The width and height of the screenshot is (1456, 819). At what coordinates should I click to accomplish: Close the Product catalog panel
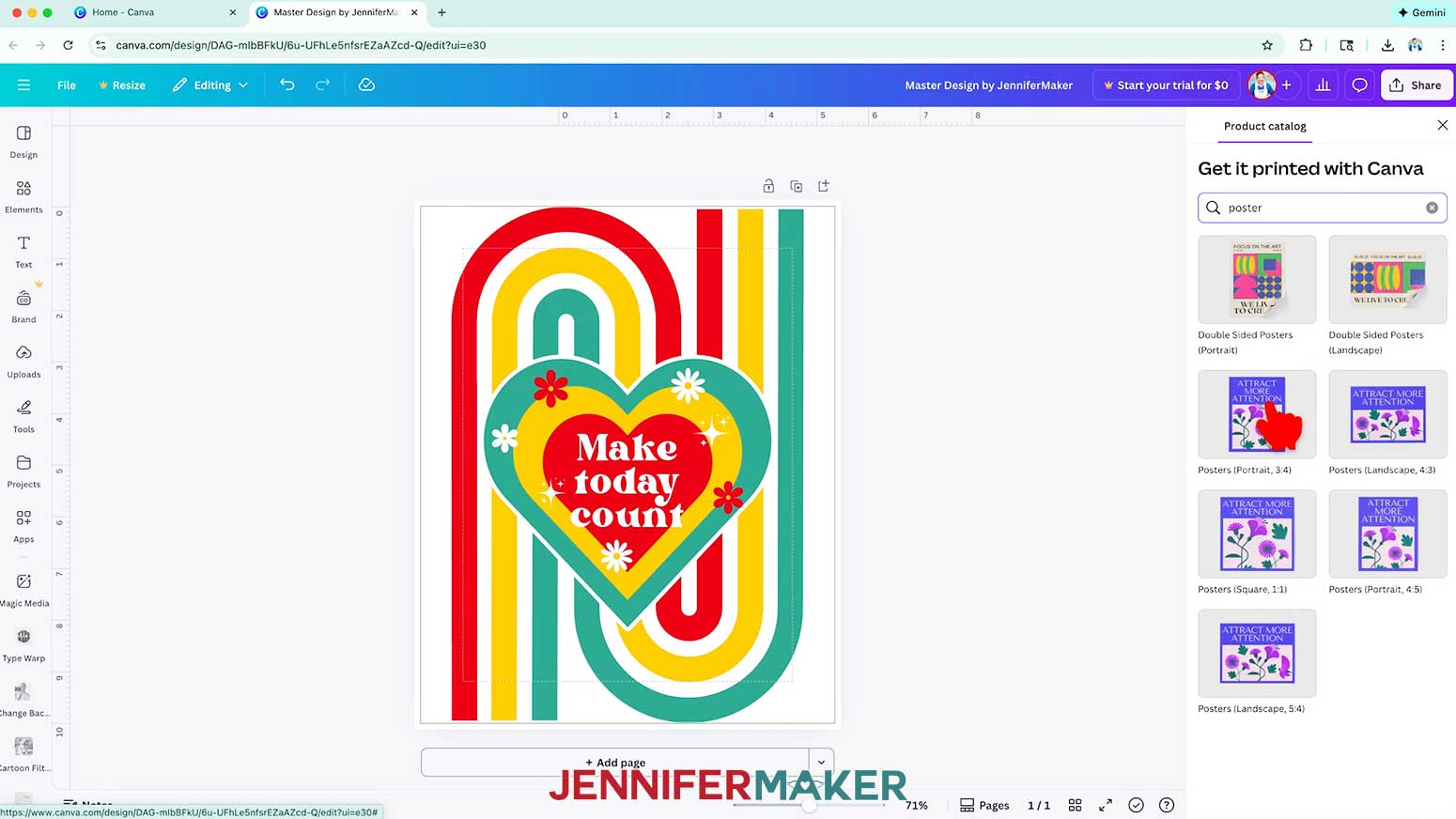1443,125
